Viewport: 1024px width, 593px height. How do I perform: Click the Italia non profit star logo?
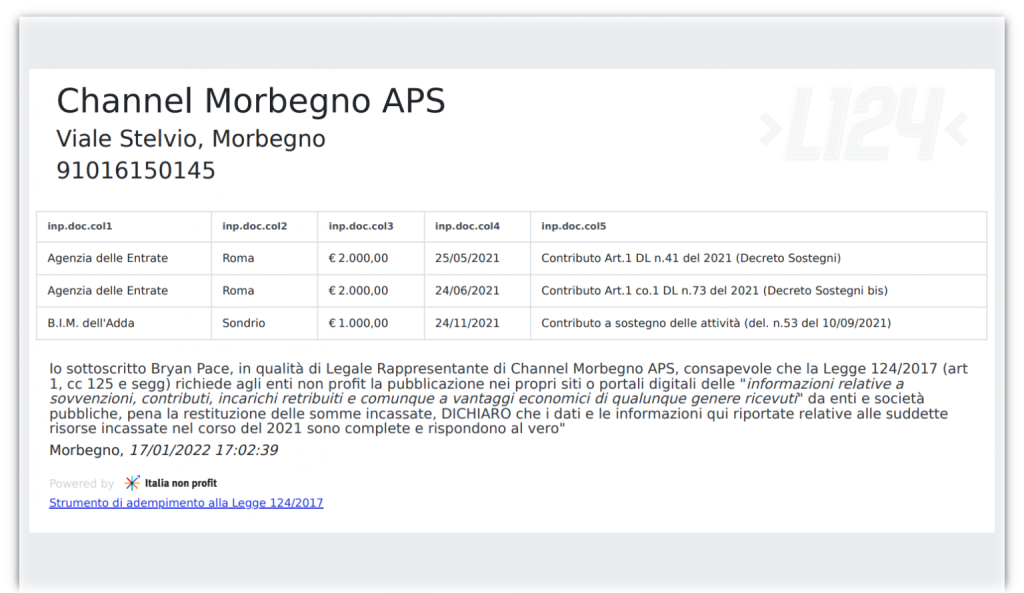132,483
